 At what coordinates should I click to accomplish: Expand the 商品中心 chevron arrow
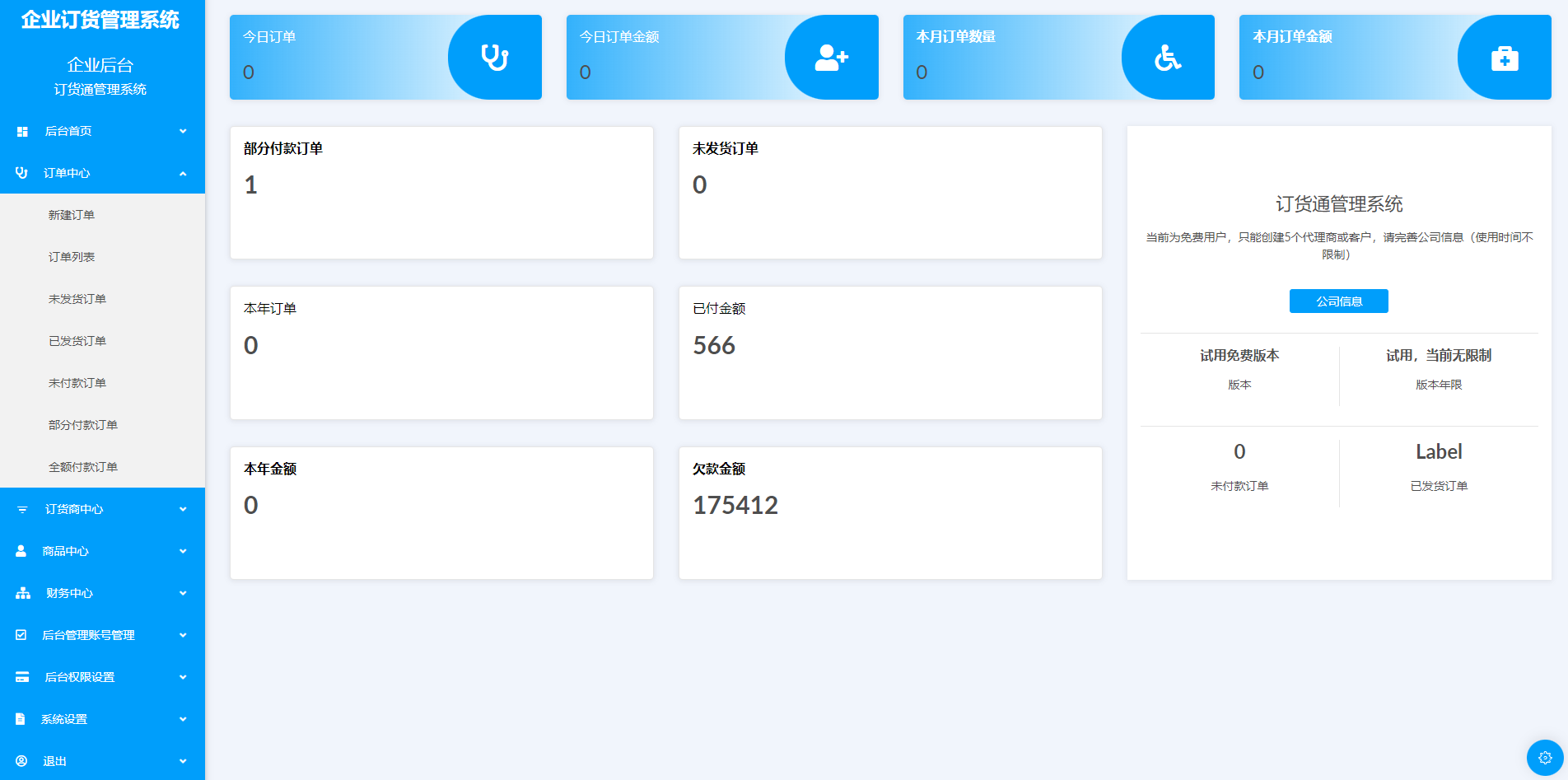183,551
